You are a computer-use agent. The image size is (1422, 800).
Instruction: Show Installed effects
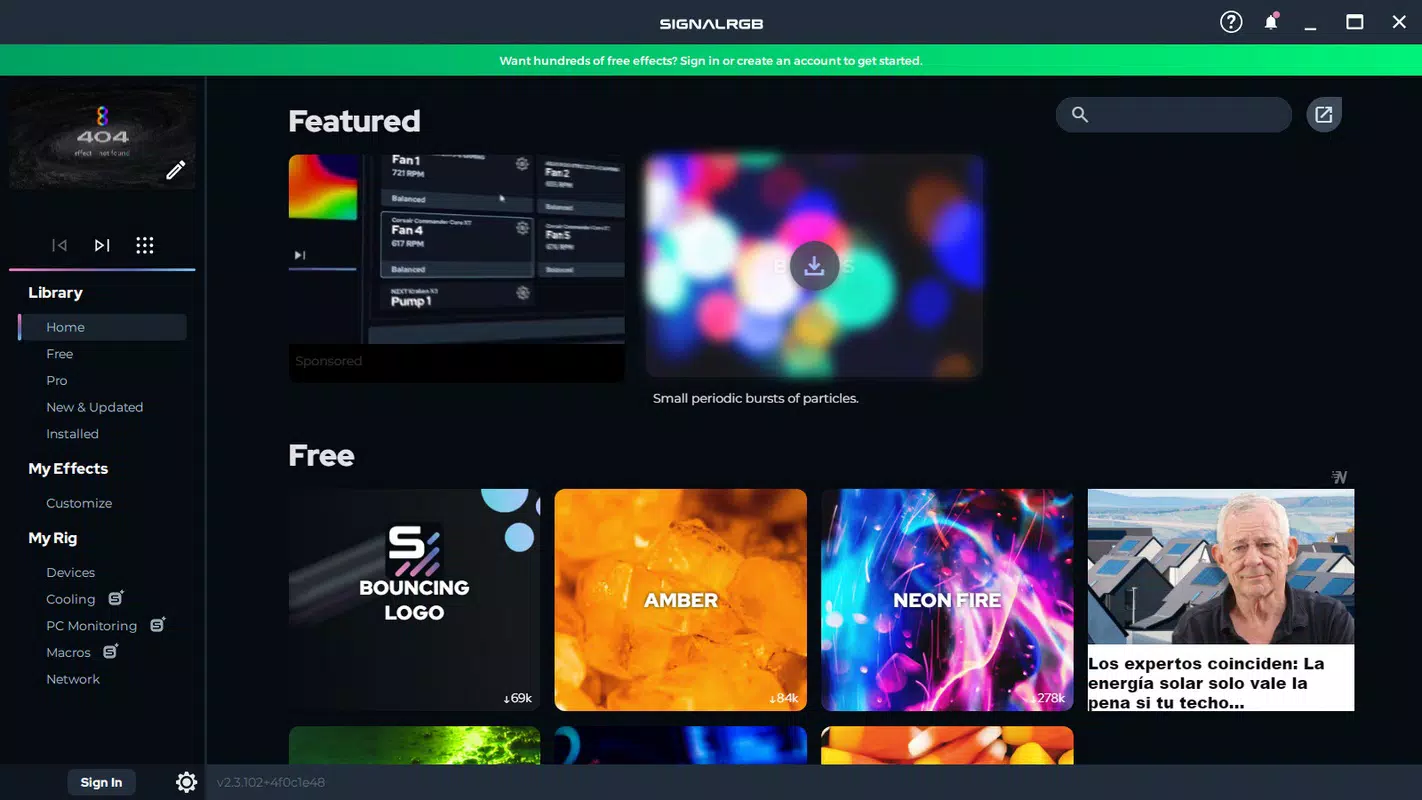[72, 434]
